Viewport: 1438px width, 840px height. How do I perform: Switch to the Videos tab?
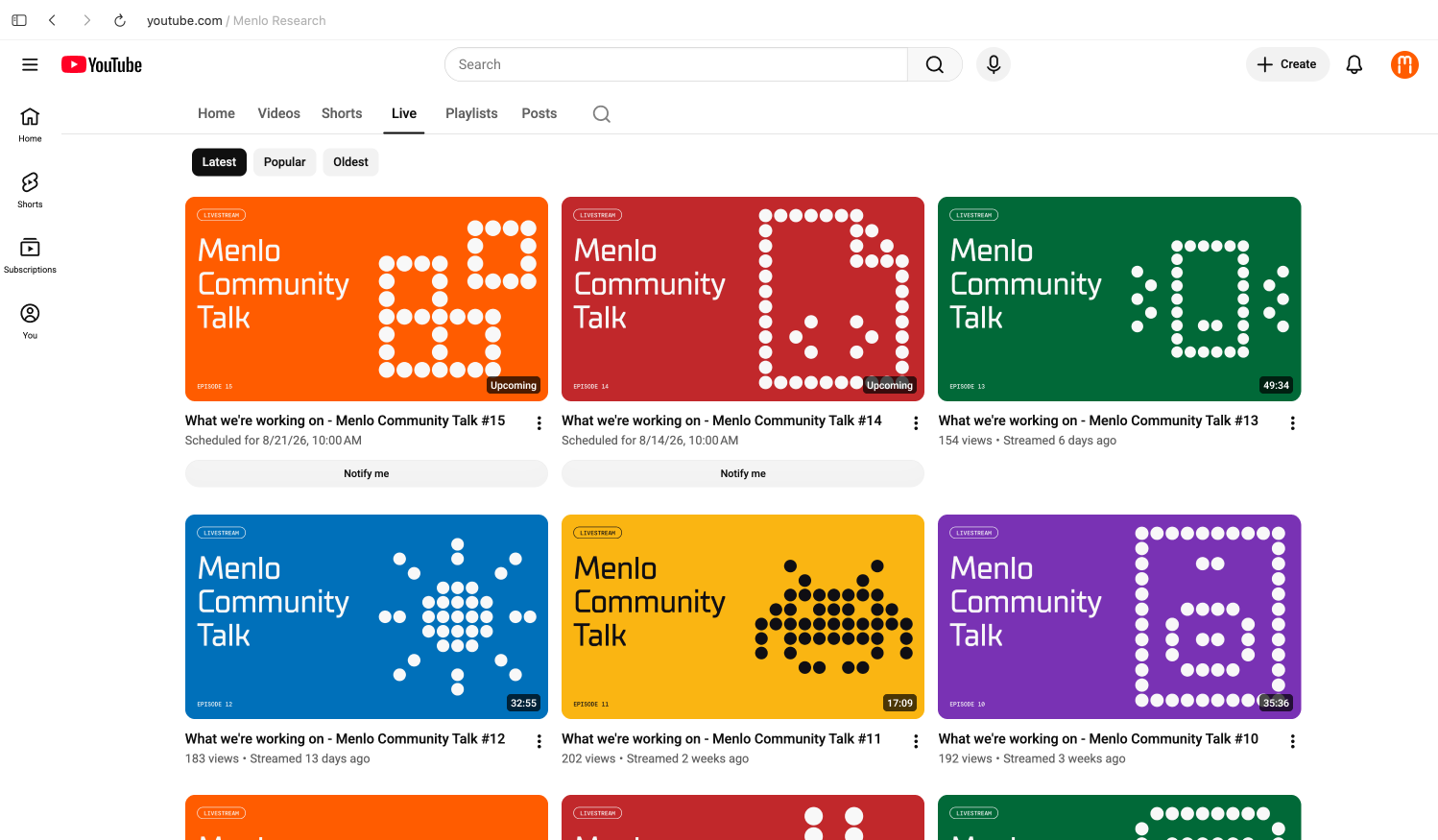[x=279, y=113]
